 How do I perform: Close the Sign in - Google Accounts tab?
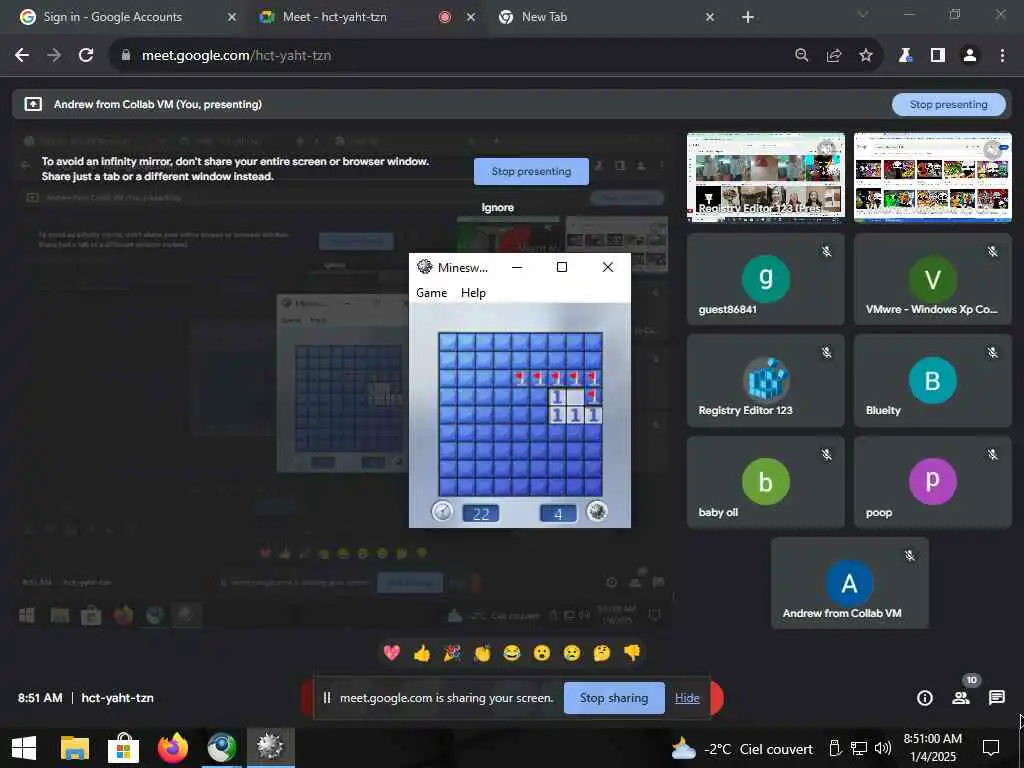(231, 17)
